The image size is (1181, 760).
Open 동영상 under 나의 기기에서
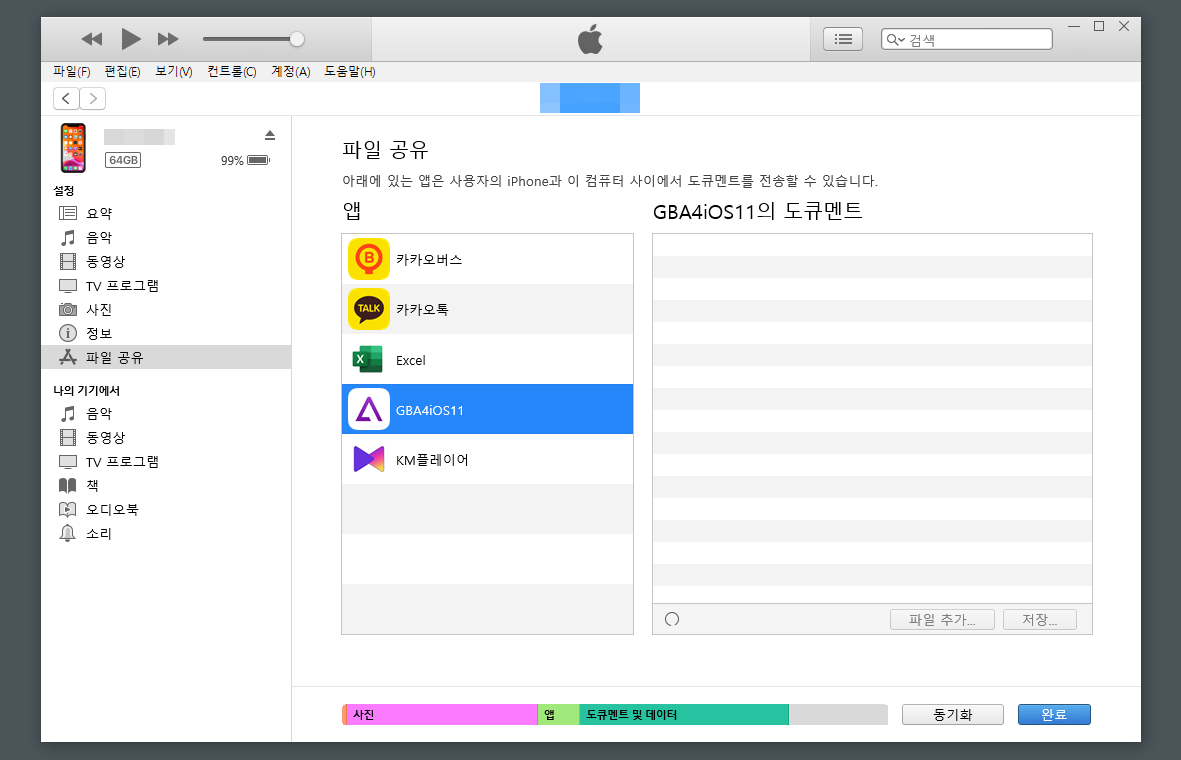click(166, 438)
